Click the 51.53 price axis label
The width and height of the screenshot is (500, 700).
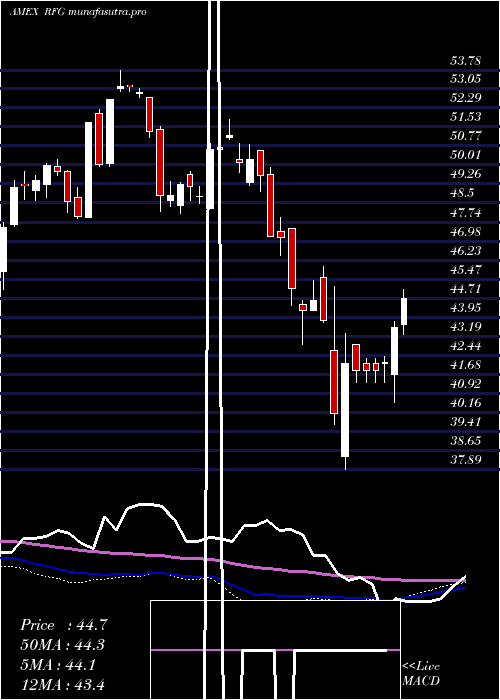click(x=465, y=117)
